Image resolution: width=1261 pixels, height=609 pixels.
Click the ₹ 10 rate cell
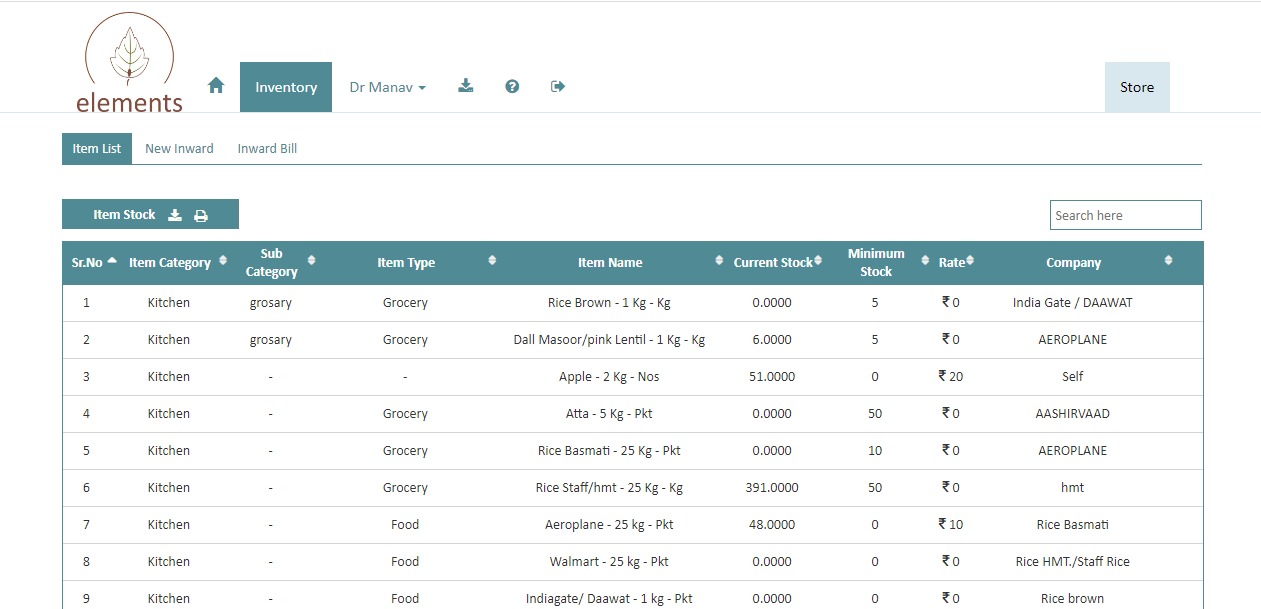pyautogui.click(x=951, y=525)
